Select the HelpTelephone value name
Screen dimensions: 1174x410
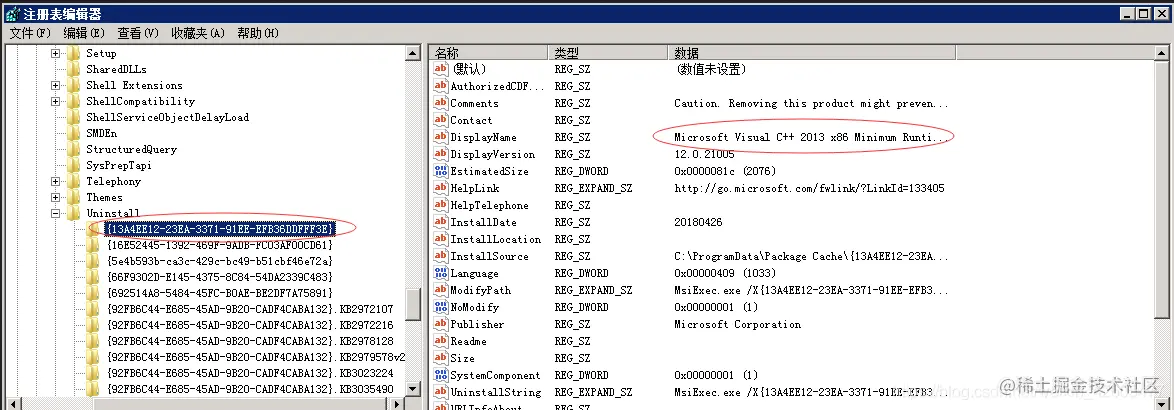489,205
